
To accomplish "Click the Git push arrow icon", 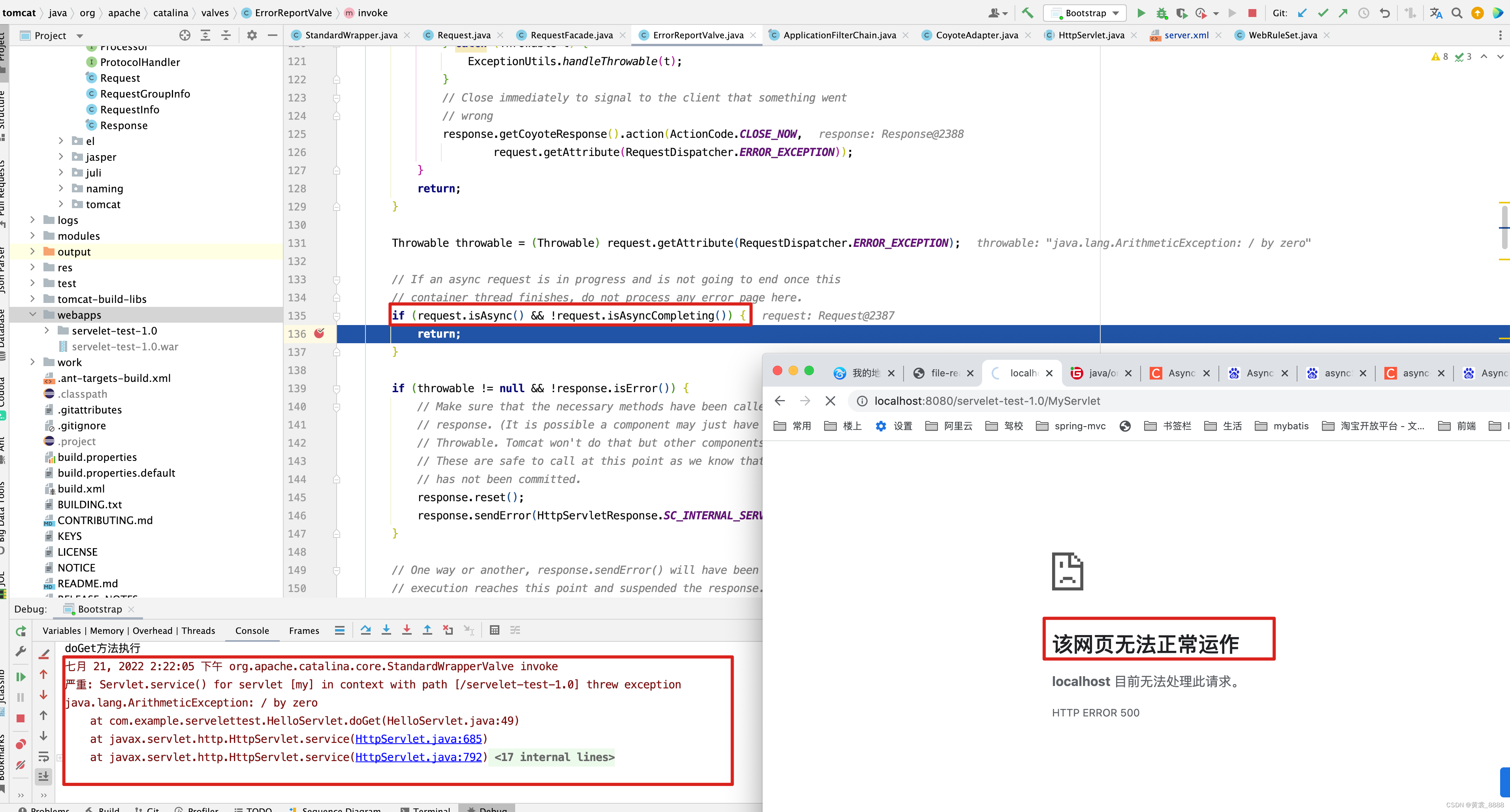I will click(1343, 13).
